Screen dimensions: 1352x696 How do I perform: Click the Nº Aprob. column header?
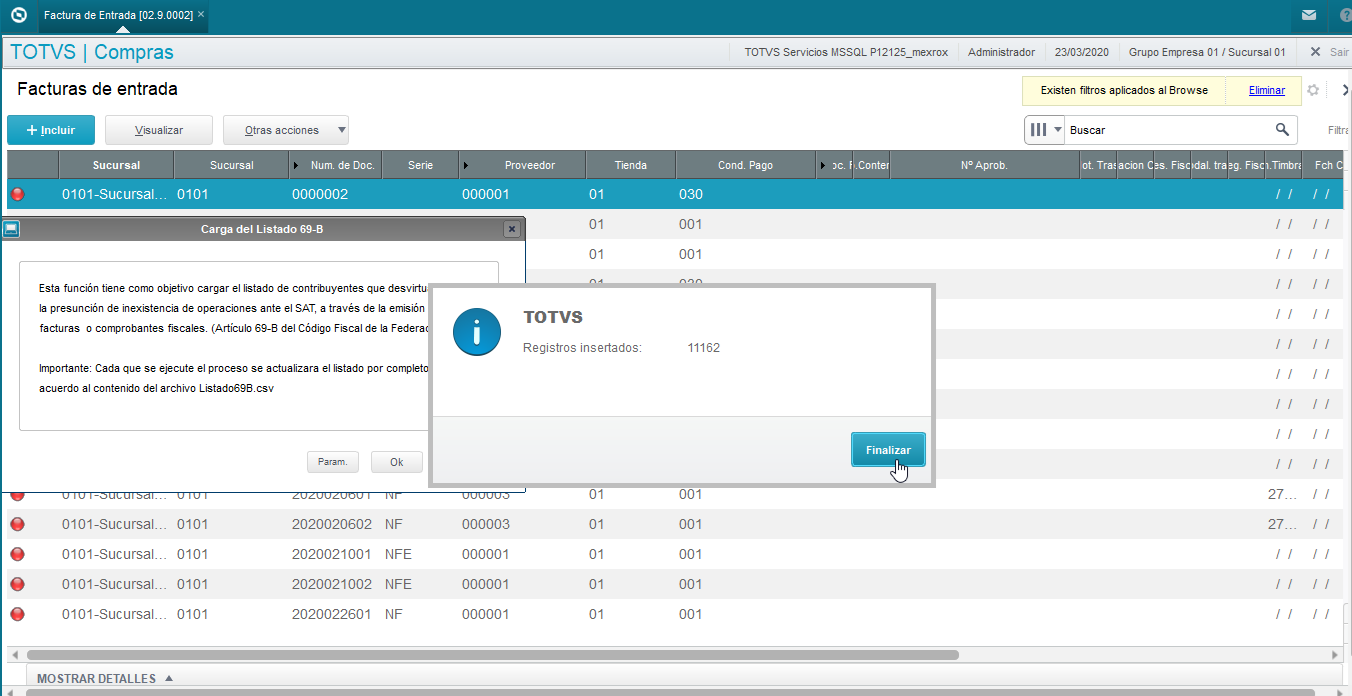coord(984,165)
